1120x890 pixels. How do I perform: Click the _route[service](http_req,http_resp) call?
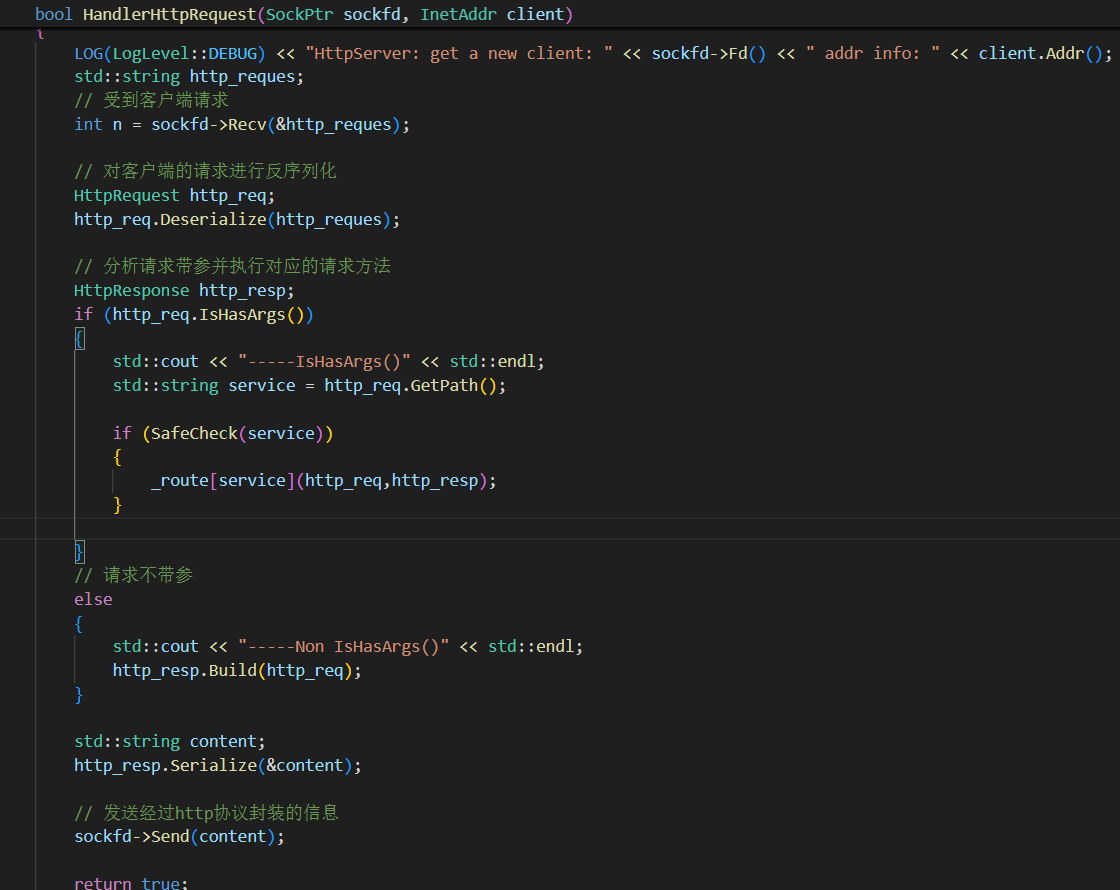point(324,481)
